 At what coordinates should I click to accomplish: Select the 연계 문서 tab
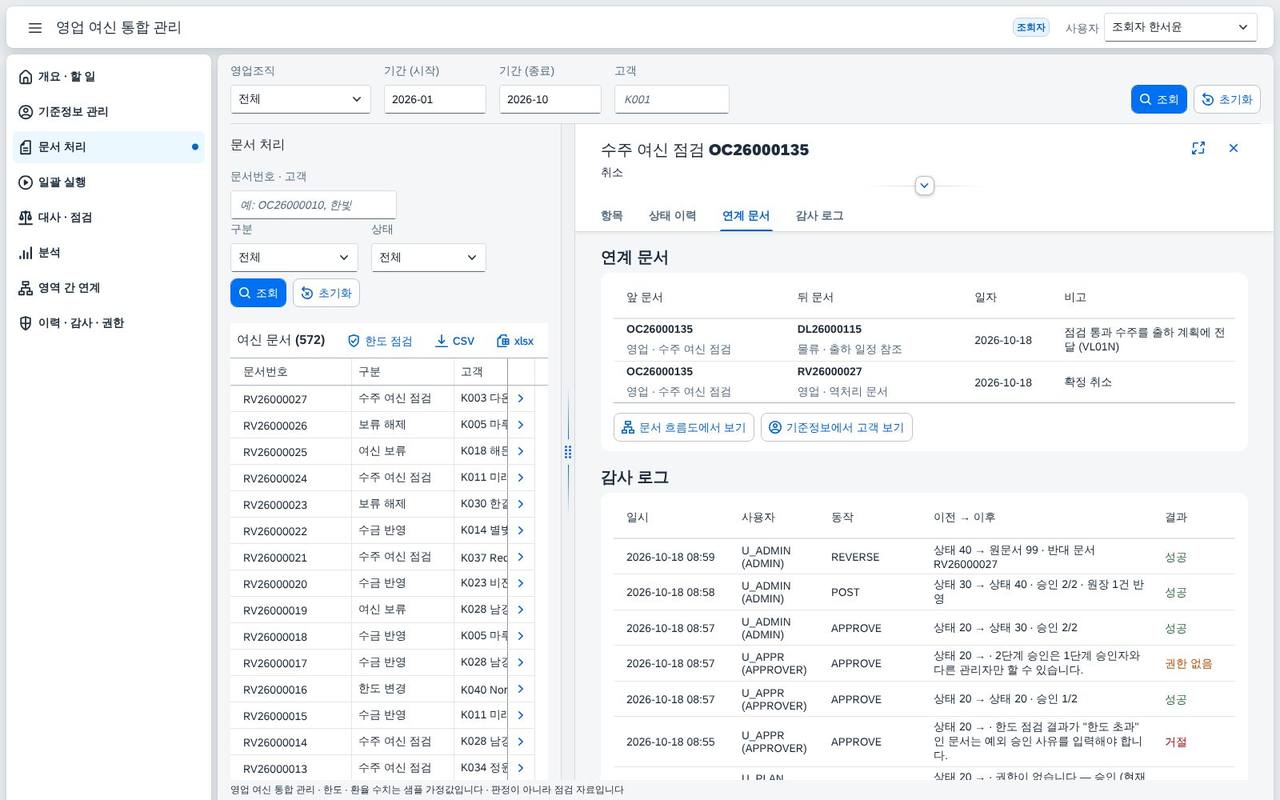(x=746, y=216)
